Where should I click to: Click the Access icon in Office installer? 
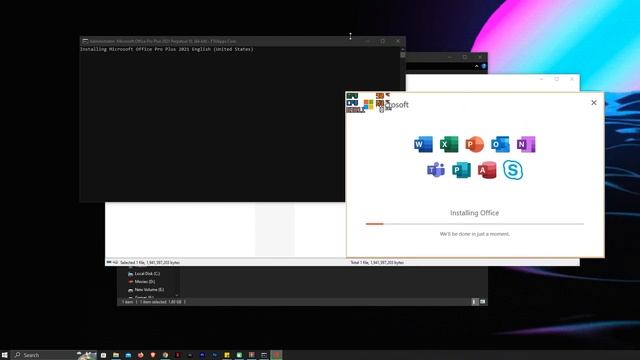pos(487,170)
